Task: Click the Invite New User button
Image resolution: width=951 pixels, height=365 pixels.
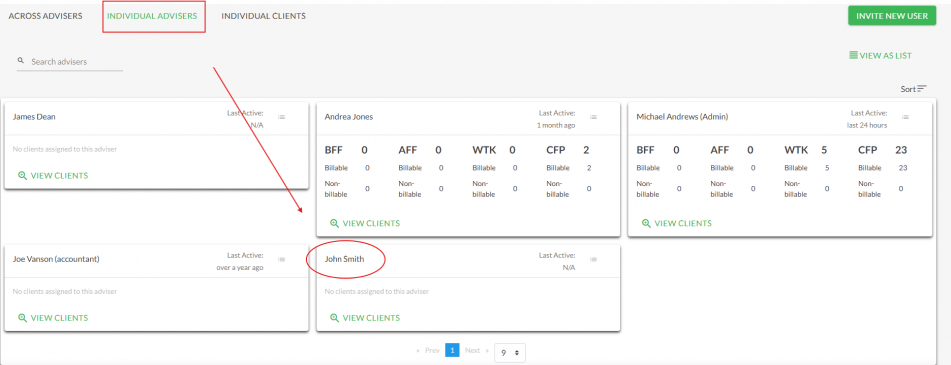Action: (892, 16)
